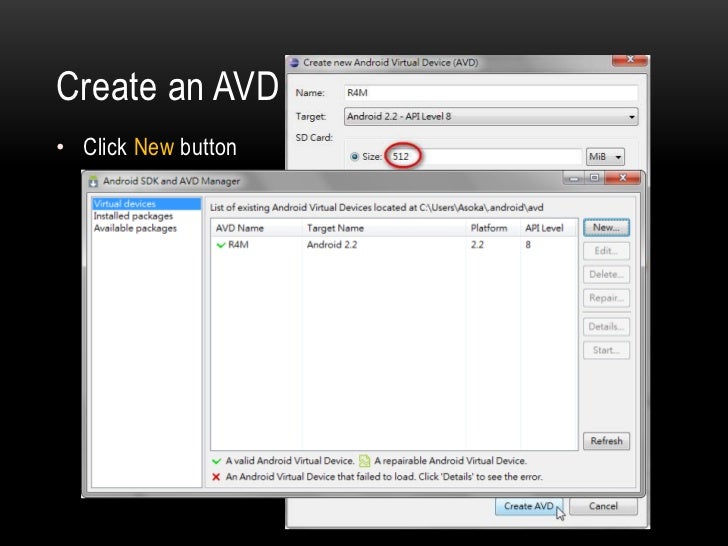Sort by Target Name column header
This screenshot has height=546, width=728.
click(x=384, y=228)
